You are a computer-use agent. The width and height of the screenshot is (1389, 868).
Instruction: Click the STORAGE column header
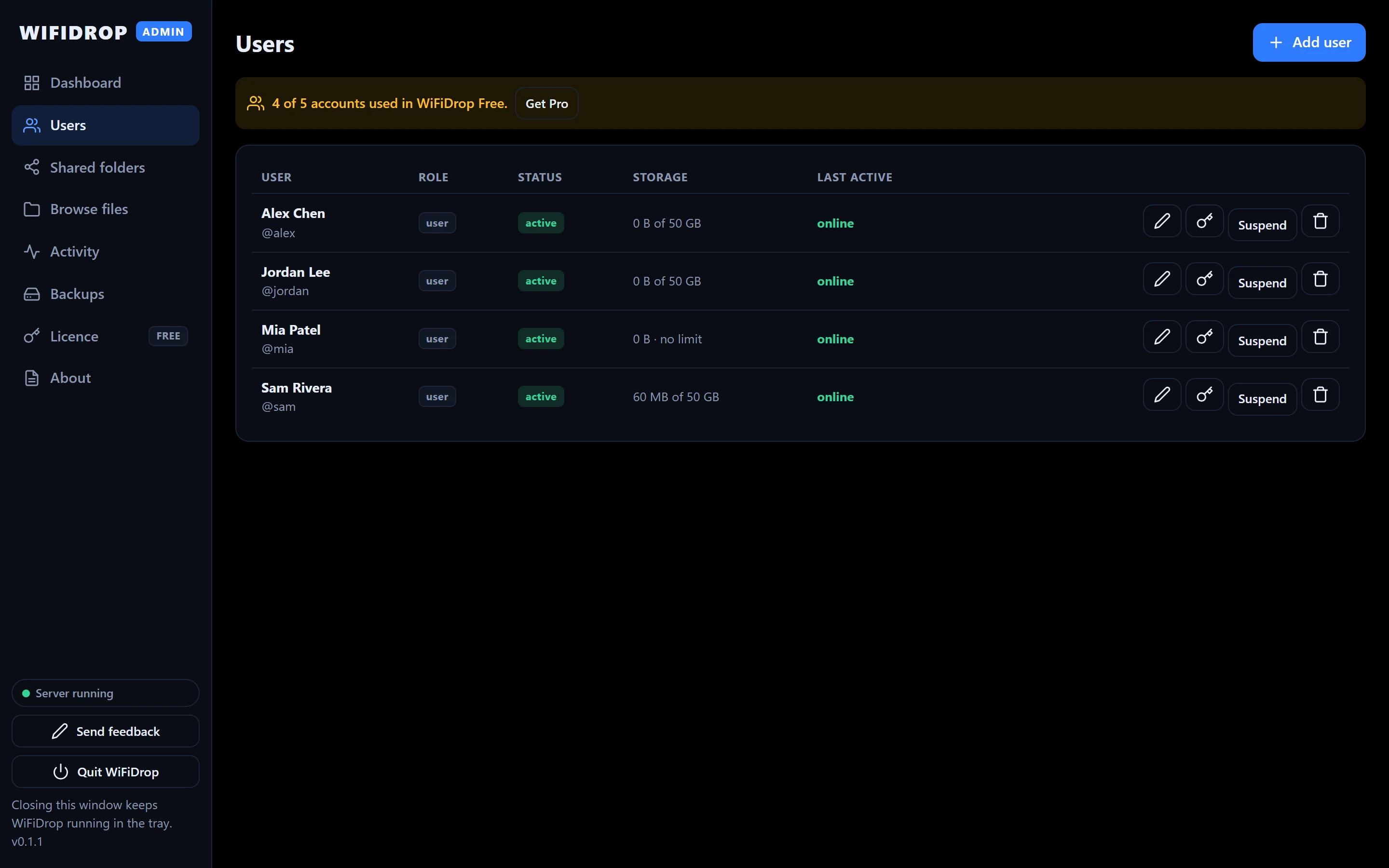[x=660, y=177]
